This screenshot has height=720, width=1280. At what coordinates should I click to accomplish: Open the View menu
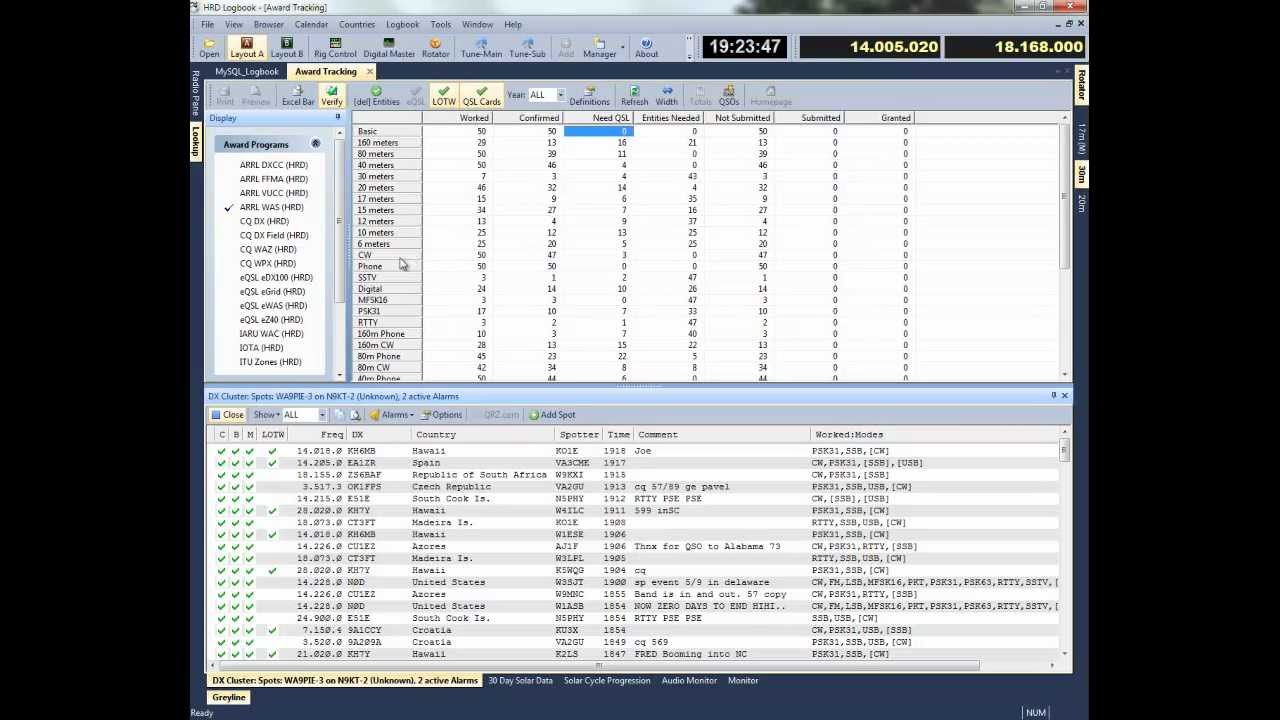[x=233, y=24]
